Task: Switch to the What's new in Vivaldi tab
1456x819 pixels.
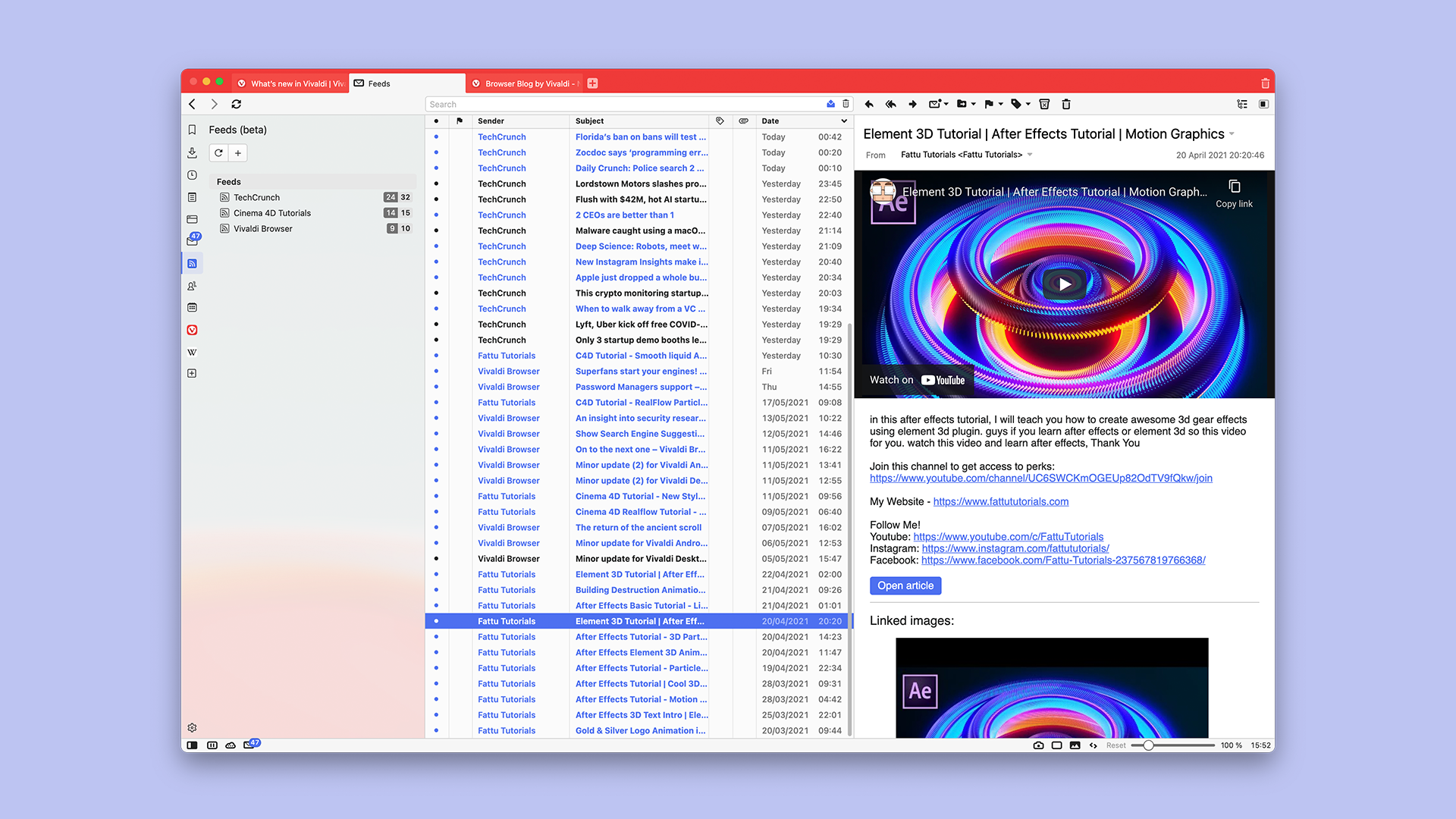Action: [x=290, y=83]
